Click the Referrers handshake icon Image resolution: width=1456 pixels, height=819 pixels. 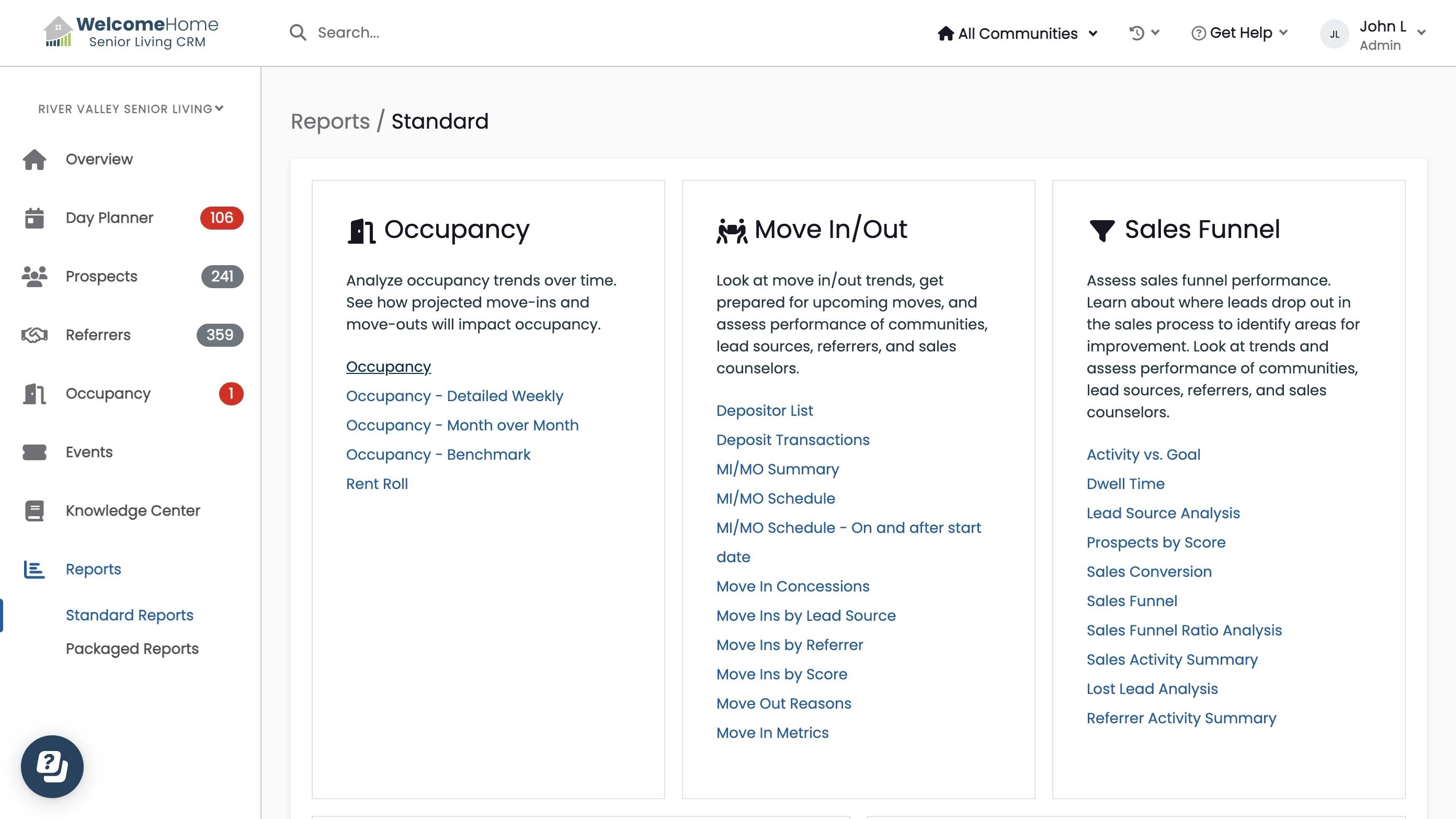point(35,335)
